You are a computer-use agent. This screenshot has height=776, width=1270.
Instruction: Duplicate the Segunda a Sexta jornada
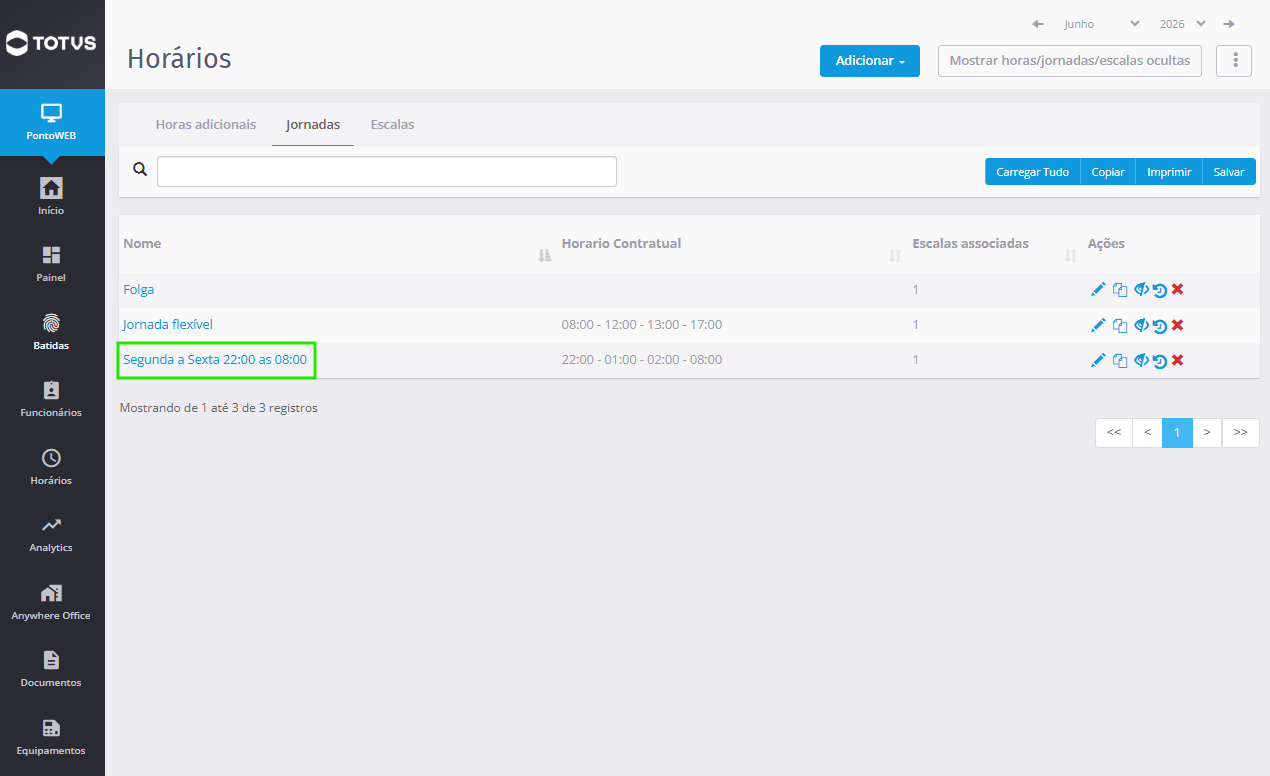[1120, 361]
